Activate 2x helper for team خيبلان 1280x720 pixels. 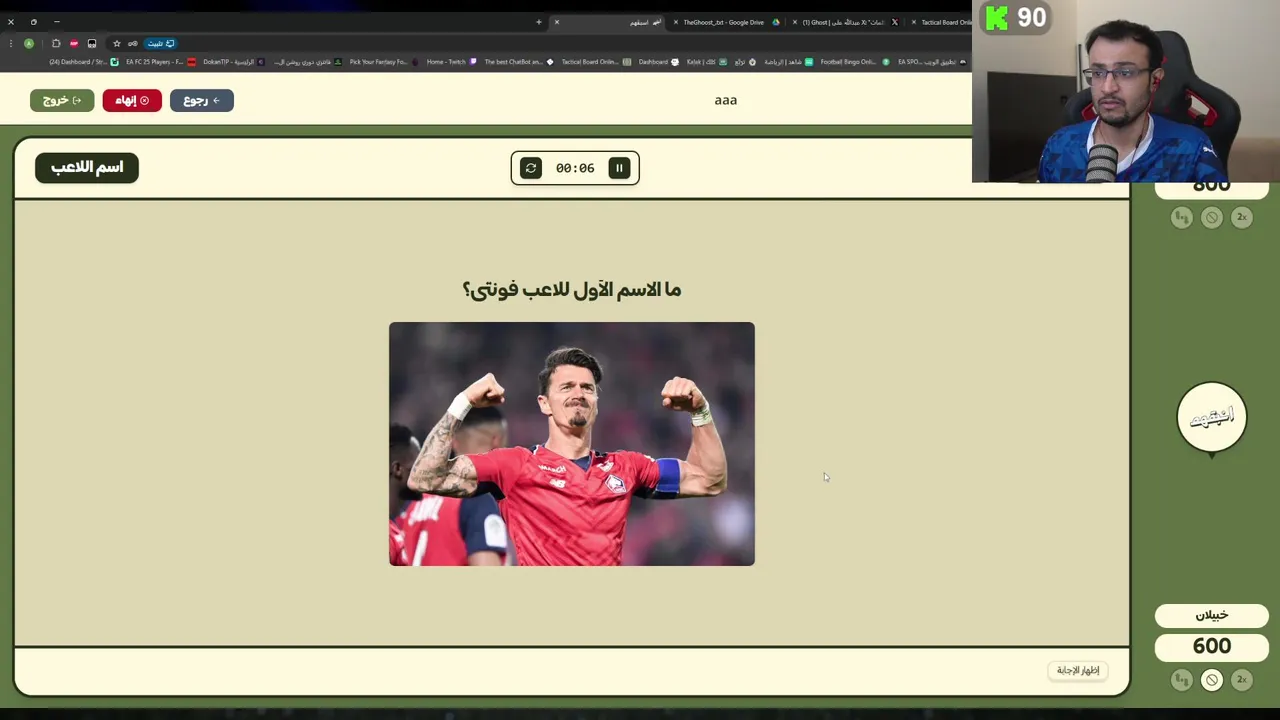1242,680
